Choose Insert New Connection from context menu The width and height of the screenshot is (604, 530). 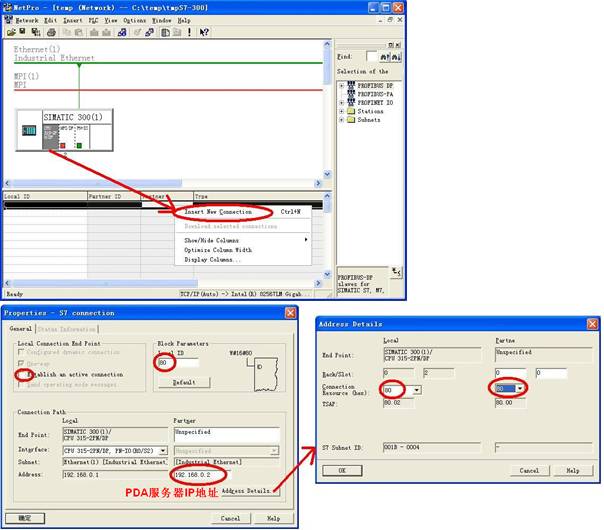click(x=243, y=212)
